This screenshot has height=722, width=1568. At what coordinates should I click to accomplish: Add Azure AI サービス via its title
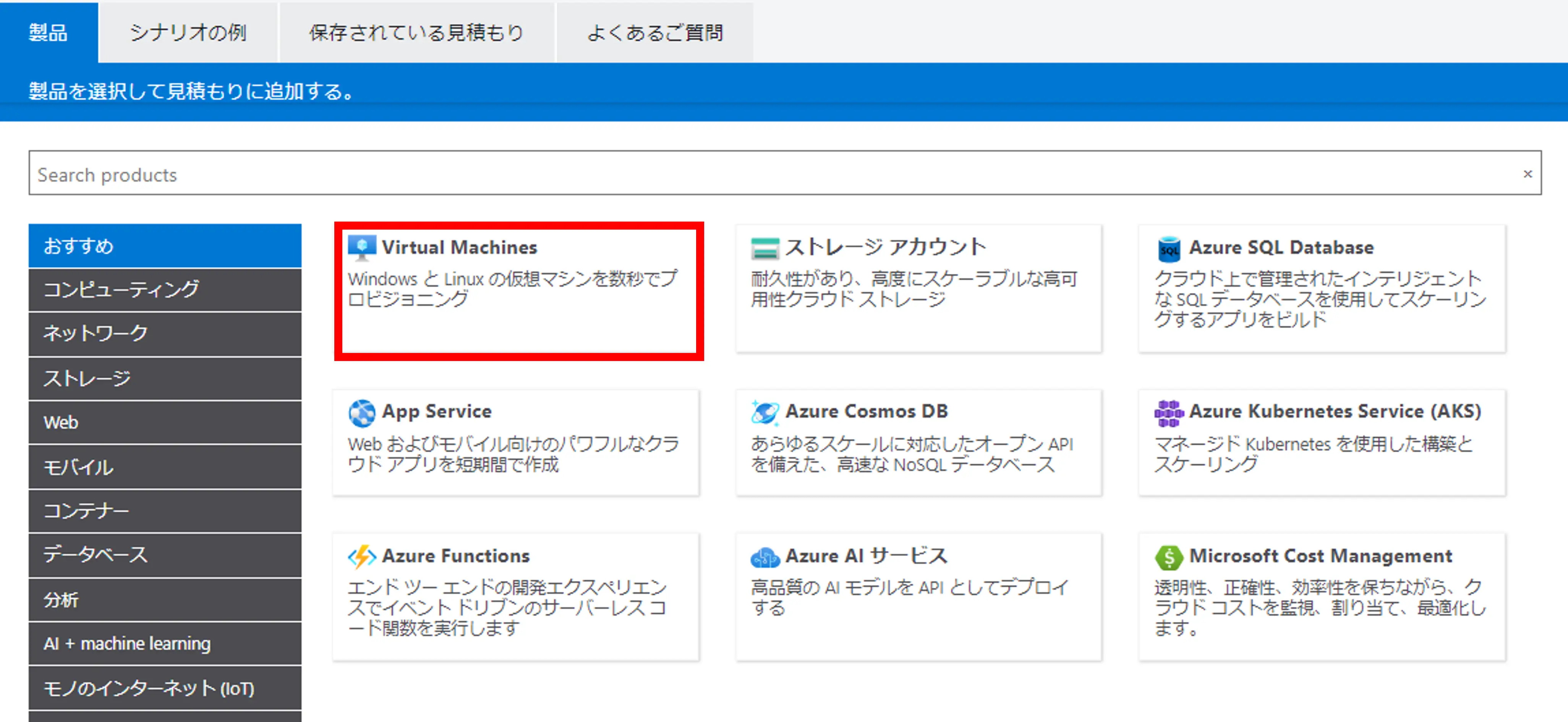(x=866, y=557)
